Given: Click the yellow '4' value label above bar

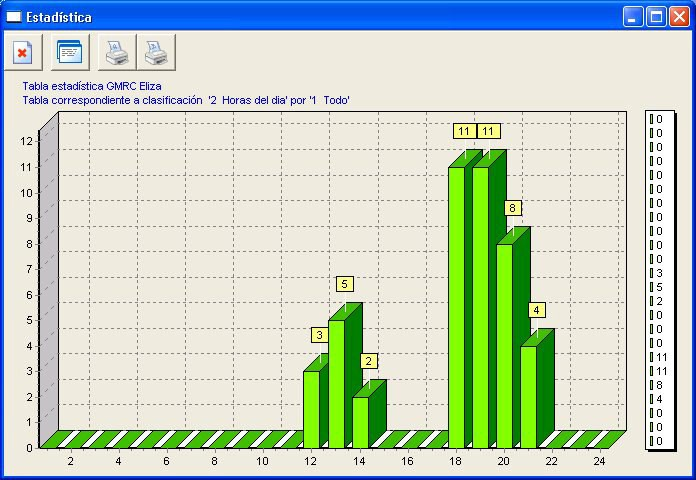Looking at the screenshot, I should click(537, 310).
